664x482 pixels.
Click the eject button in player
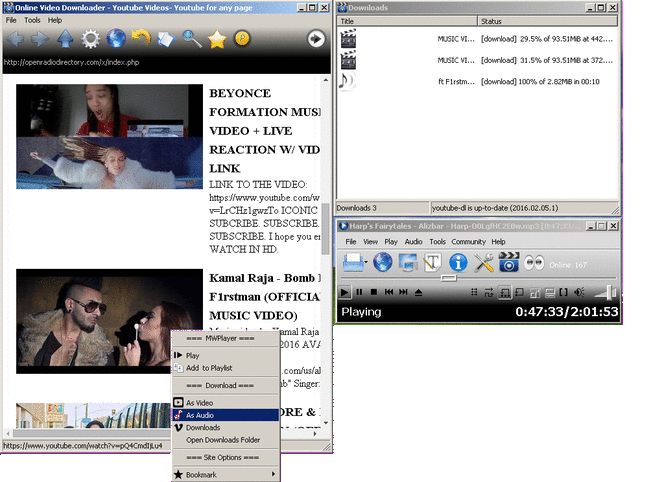418,292
